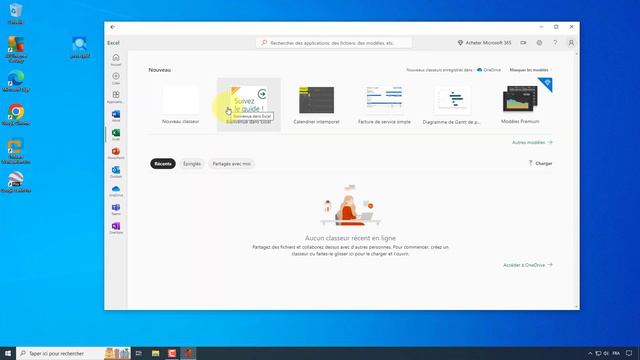
Task: Open the notification center in the taskbar
Action: (x=629, y=353)
